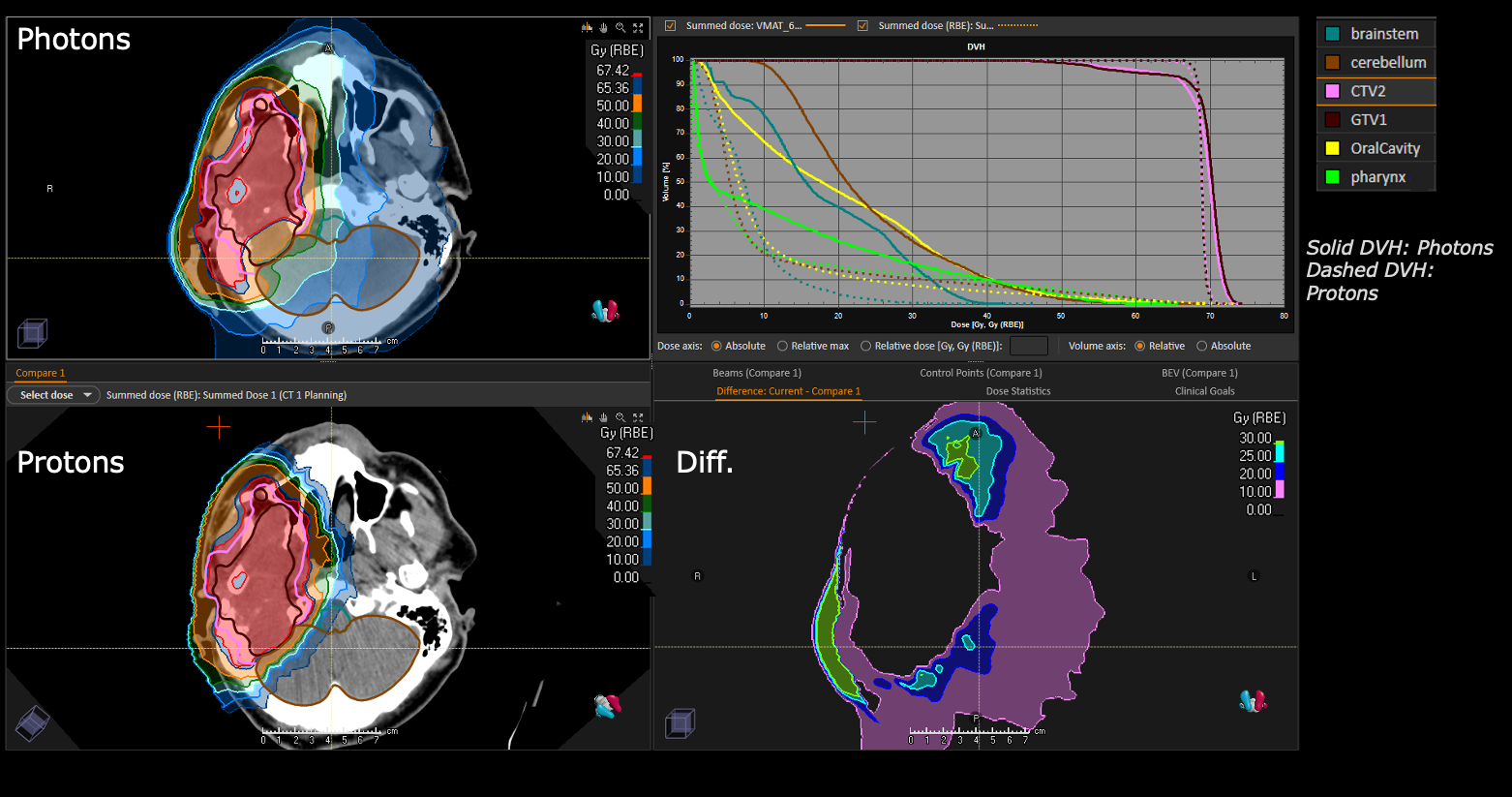Click the Summed dose: VMAT_6 legend label

[743, 26]
